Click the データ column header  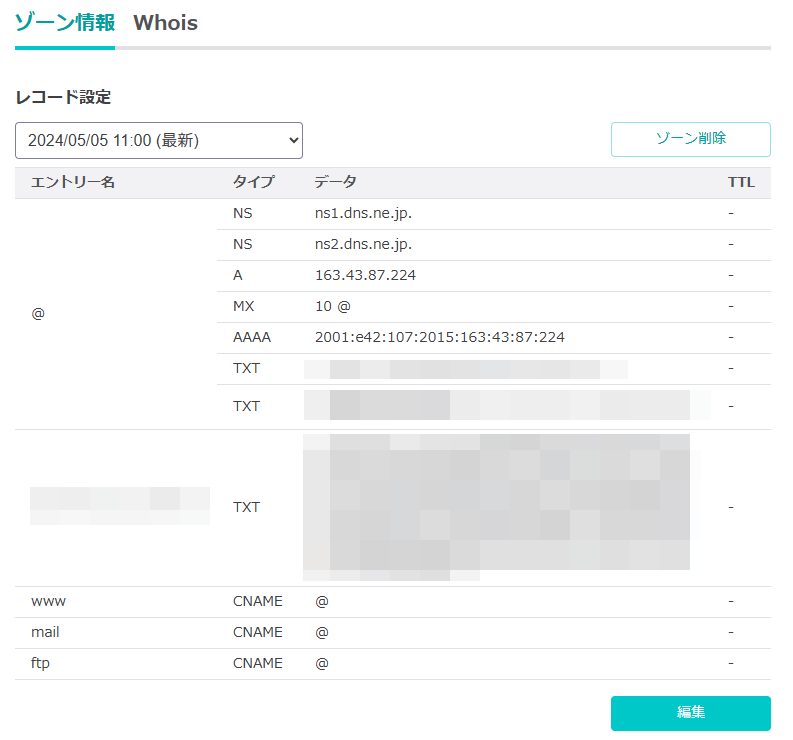(x=335, y=183)
